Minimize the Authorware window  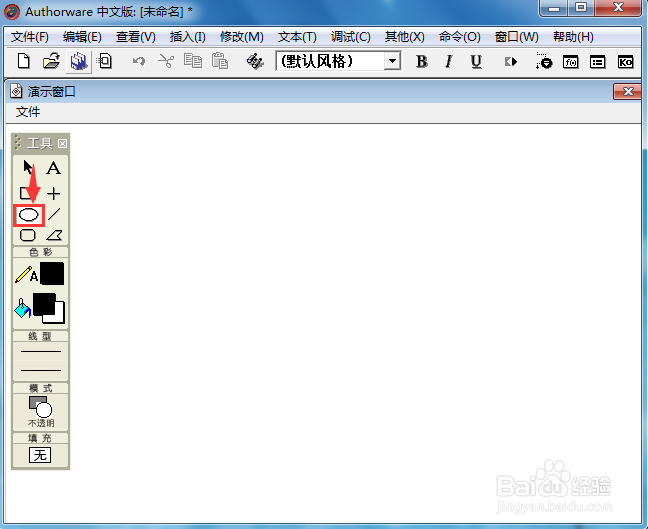tap(554, 8)
